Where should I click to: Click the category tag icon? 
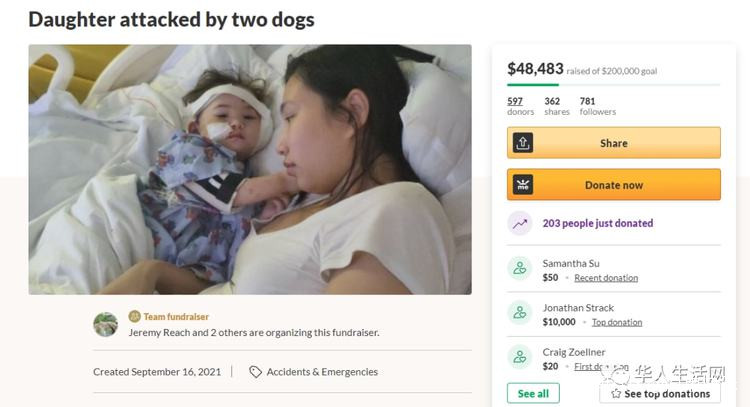coord(255,372)
